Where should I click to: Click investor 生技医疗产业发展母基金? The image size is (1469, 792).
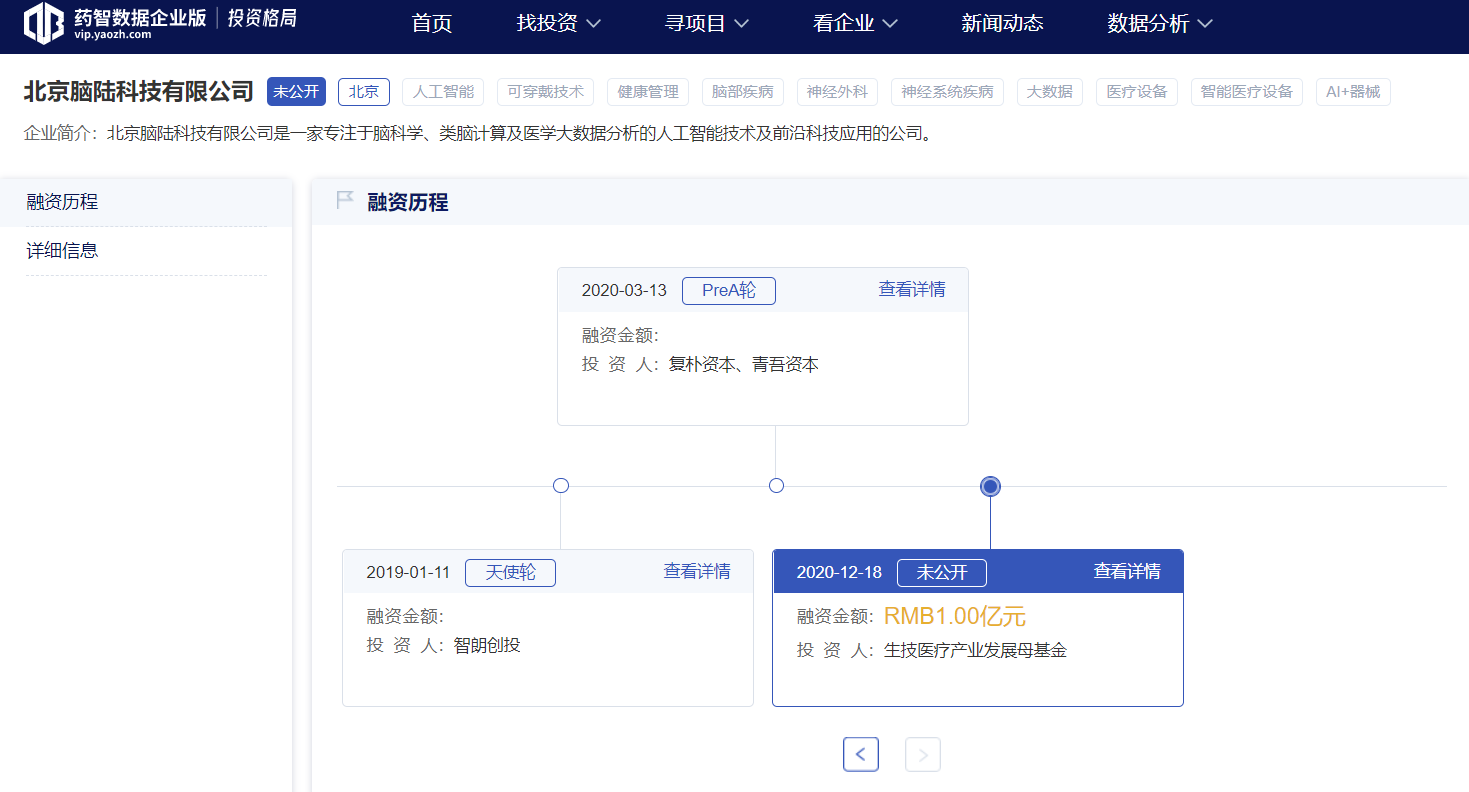[x=976, y=651]
